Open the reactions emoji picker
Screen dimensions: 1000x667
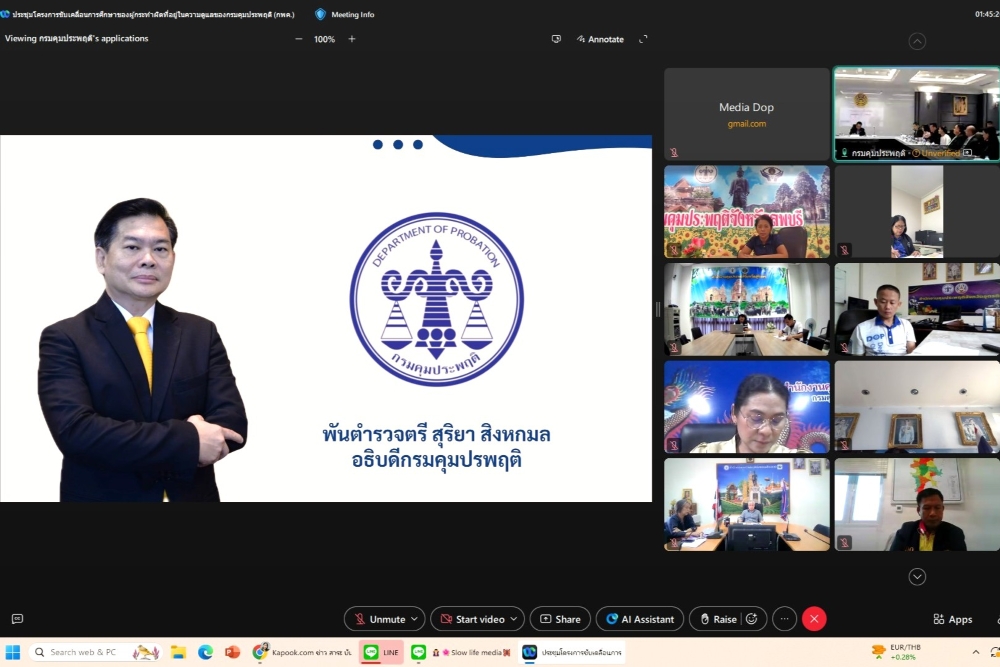click(752, 619)
